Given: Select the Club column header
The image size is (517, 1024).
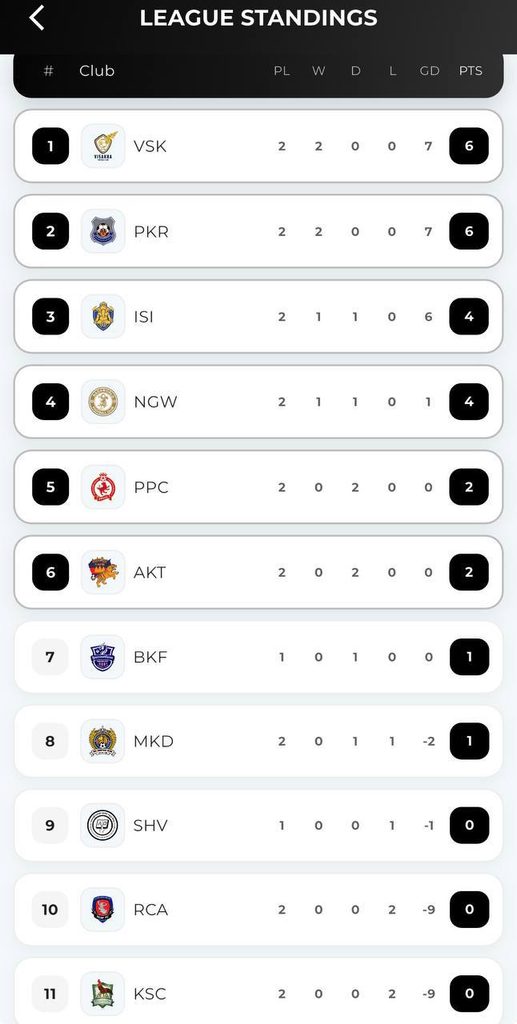Looking at the screenshot, I should pos(97,71).
